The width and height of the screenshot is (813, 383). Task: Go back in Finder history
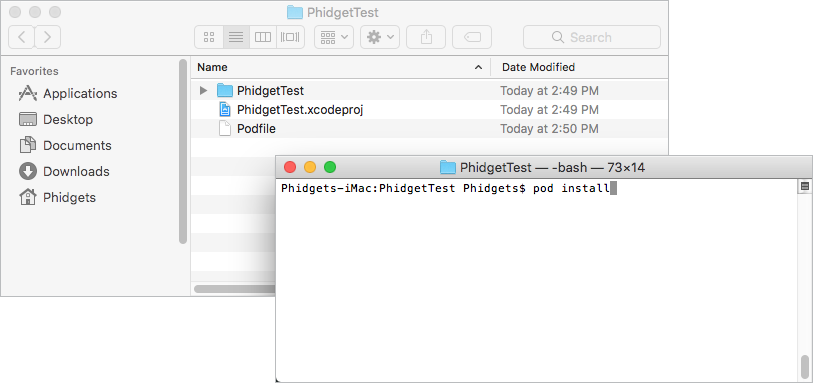22,37
